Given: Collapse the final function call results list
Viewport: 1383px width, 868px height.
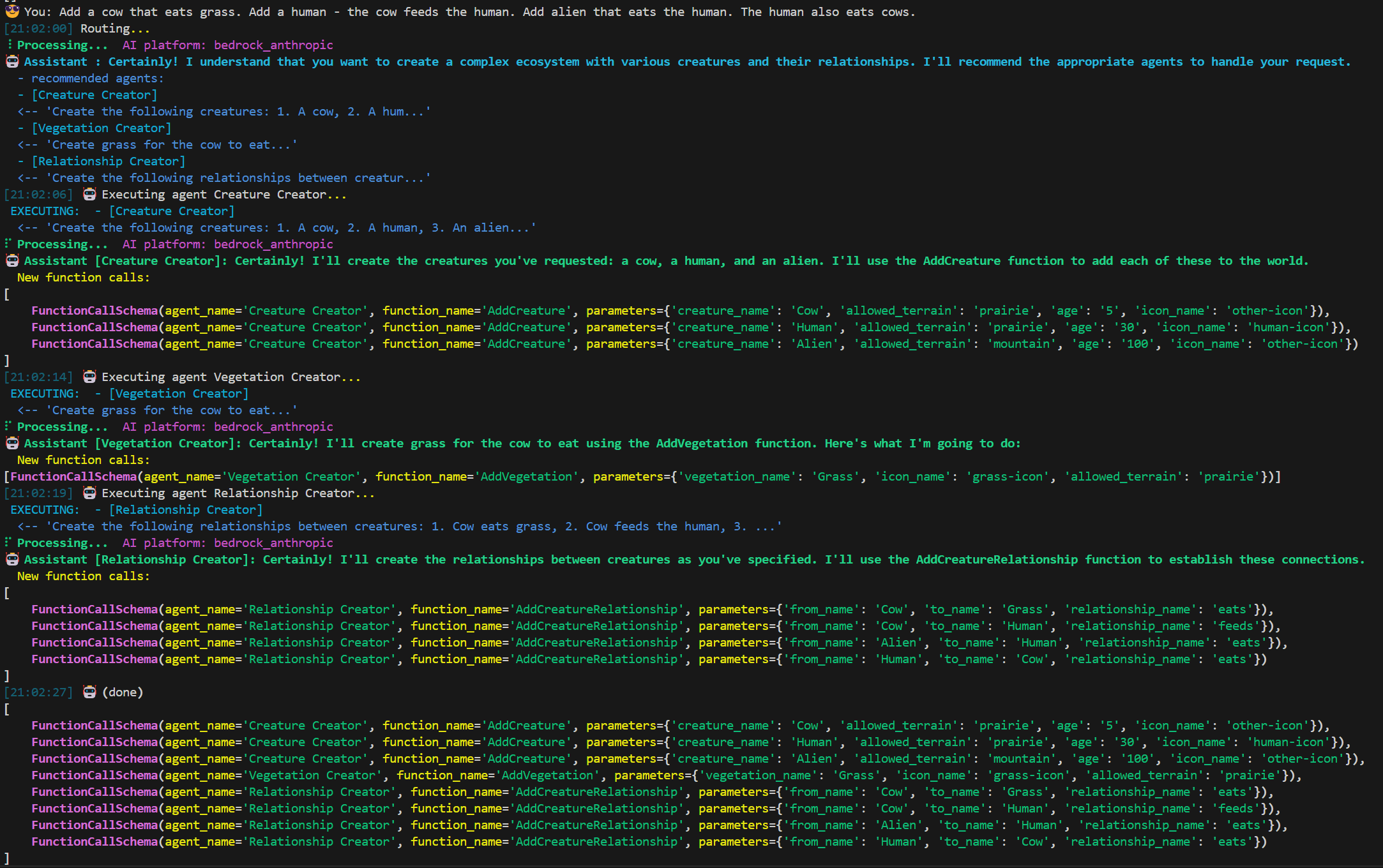Looking at the screenshot, I should pyautogui.click(x=7, y=708).
